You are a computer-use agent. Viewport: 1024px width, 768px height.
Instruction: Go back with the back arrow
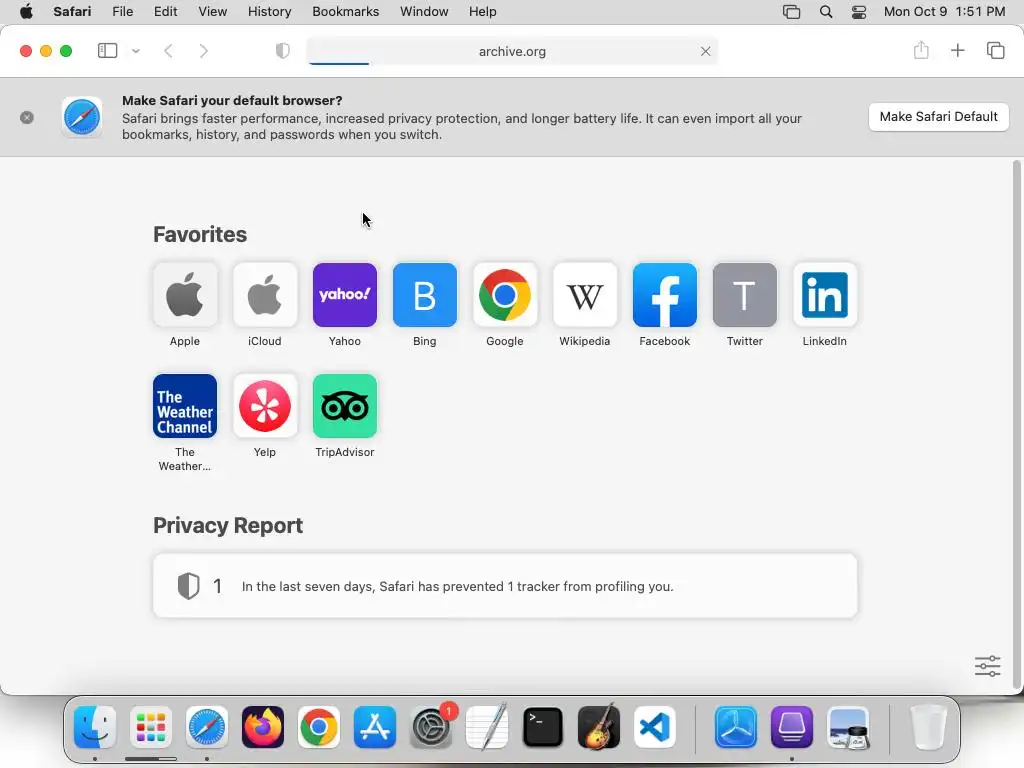tap(168, 51)
